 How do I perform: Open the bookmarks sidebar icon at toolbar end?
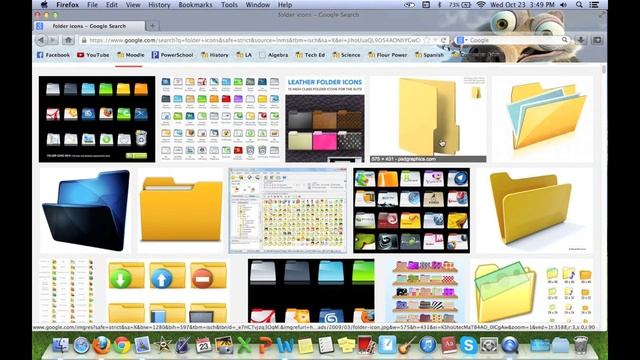pyautogui.click(x=597, y=40)
